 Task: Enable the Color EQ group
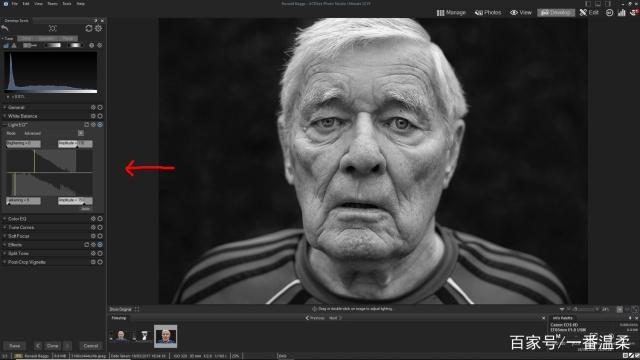tap(100, 219)
